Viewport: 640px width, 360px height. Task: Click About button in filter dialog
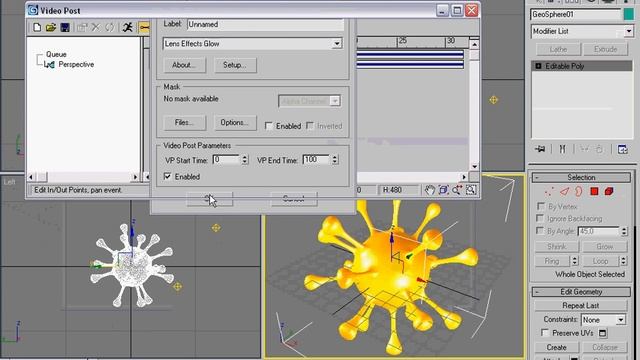point(184,65)
